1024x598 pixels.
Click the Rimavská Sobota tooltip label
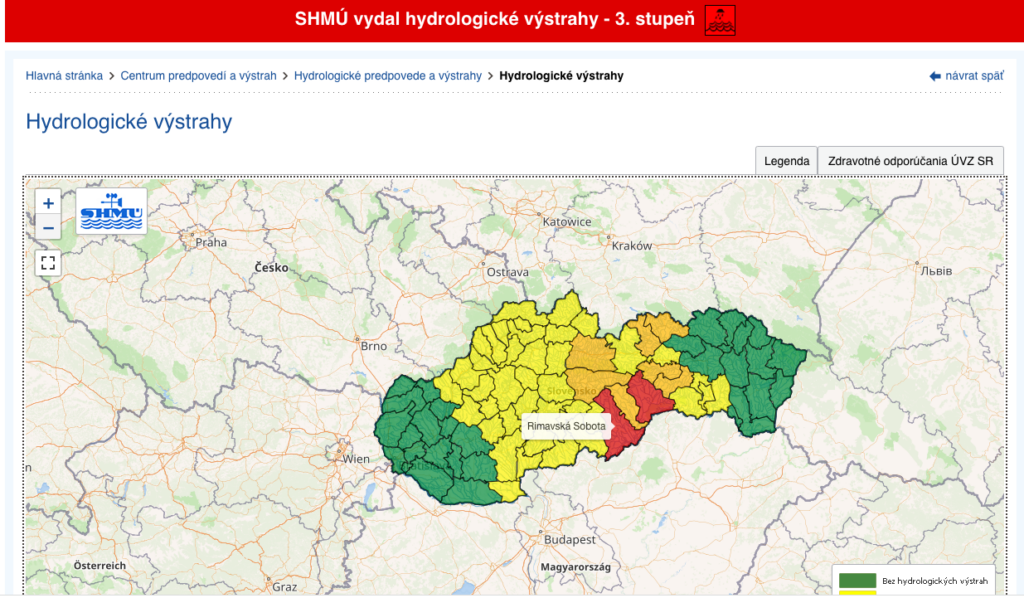click(x=565, y=426)
